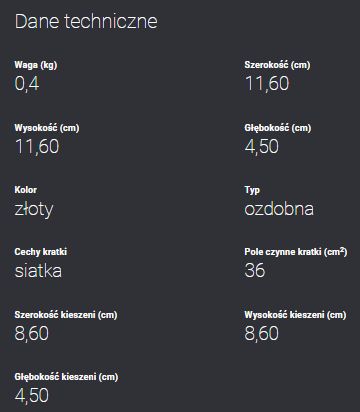
Task: Click the type value ozdobna
Action: [x=279, y=209]
